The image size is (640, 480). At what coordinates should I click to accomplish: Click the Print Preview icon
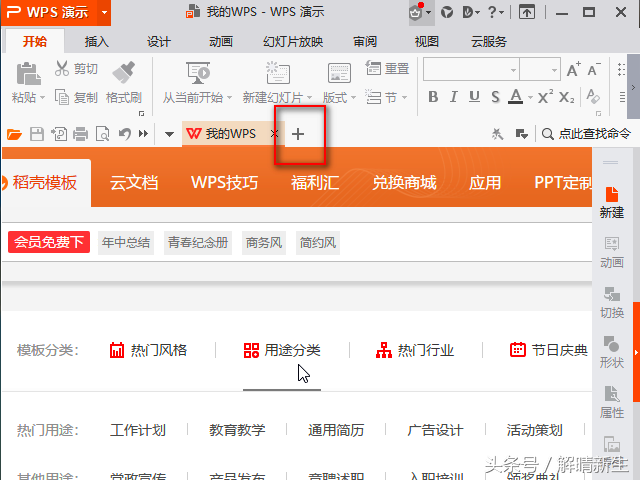point(102,134)
